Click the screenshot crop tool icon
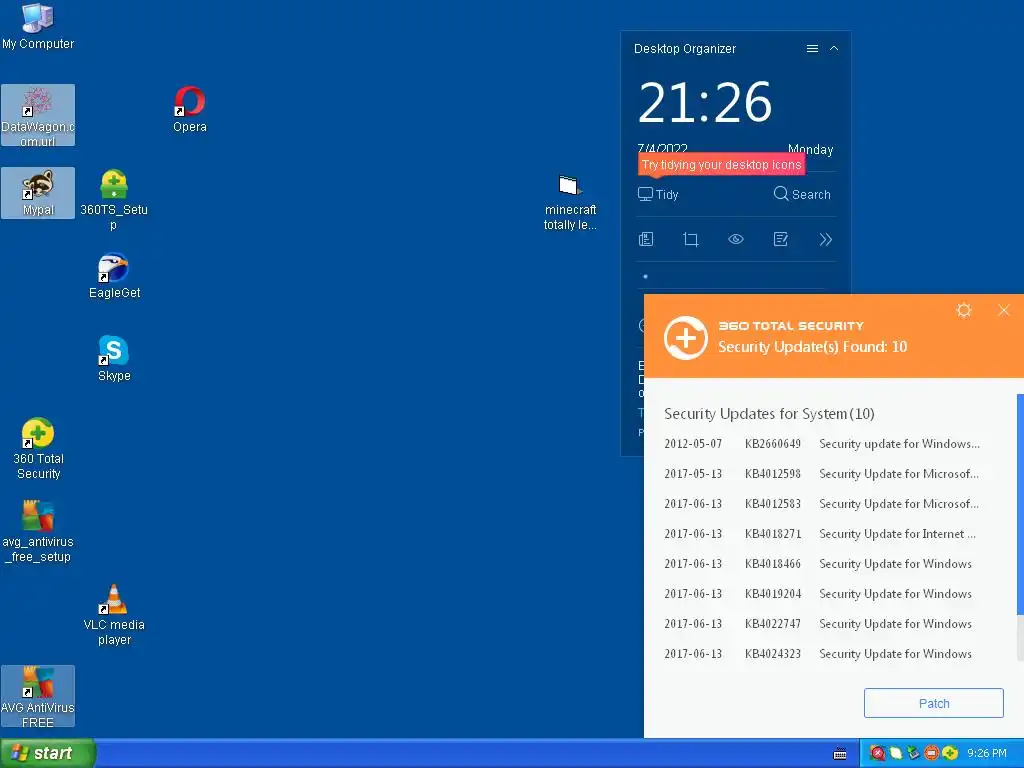Screen dimensions: 1024x768 pyautogui.click(x=691, y=239)
